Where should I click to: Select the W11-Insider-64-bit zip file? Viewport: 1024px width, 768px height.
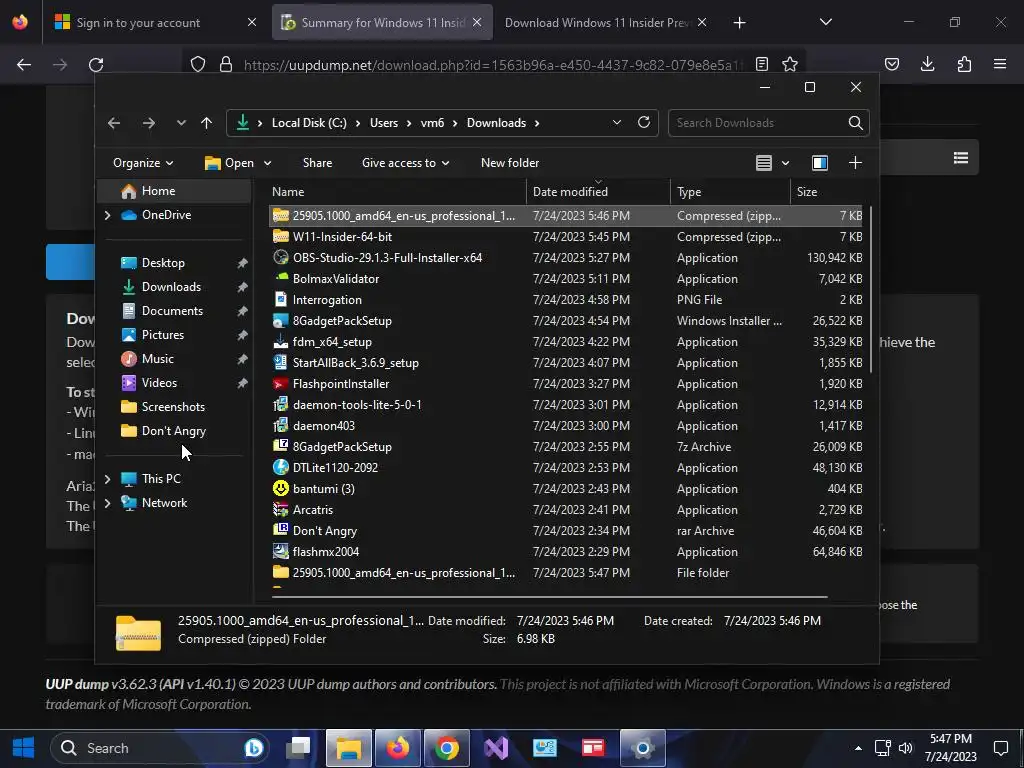point(567,236)
